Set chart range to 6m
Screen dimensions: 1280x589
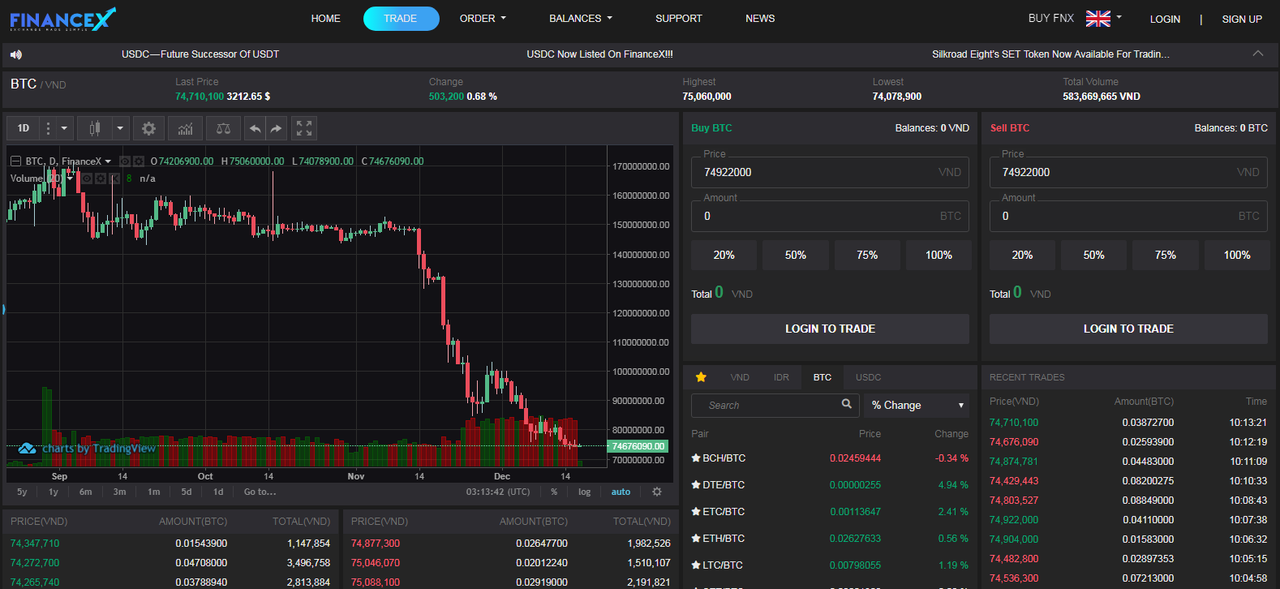86,492
